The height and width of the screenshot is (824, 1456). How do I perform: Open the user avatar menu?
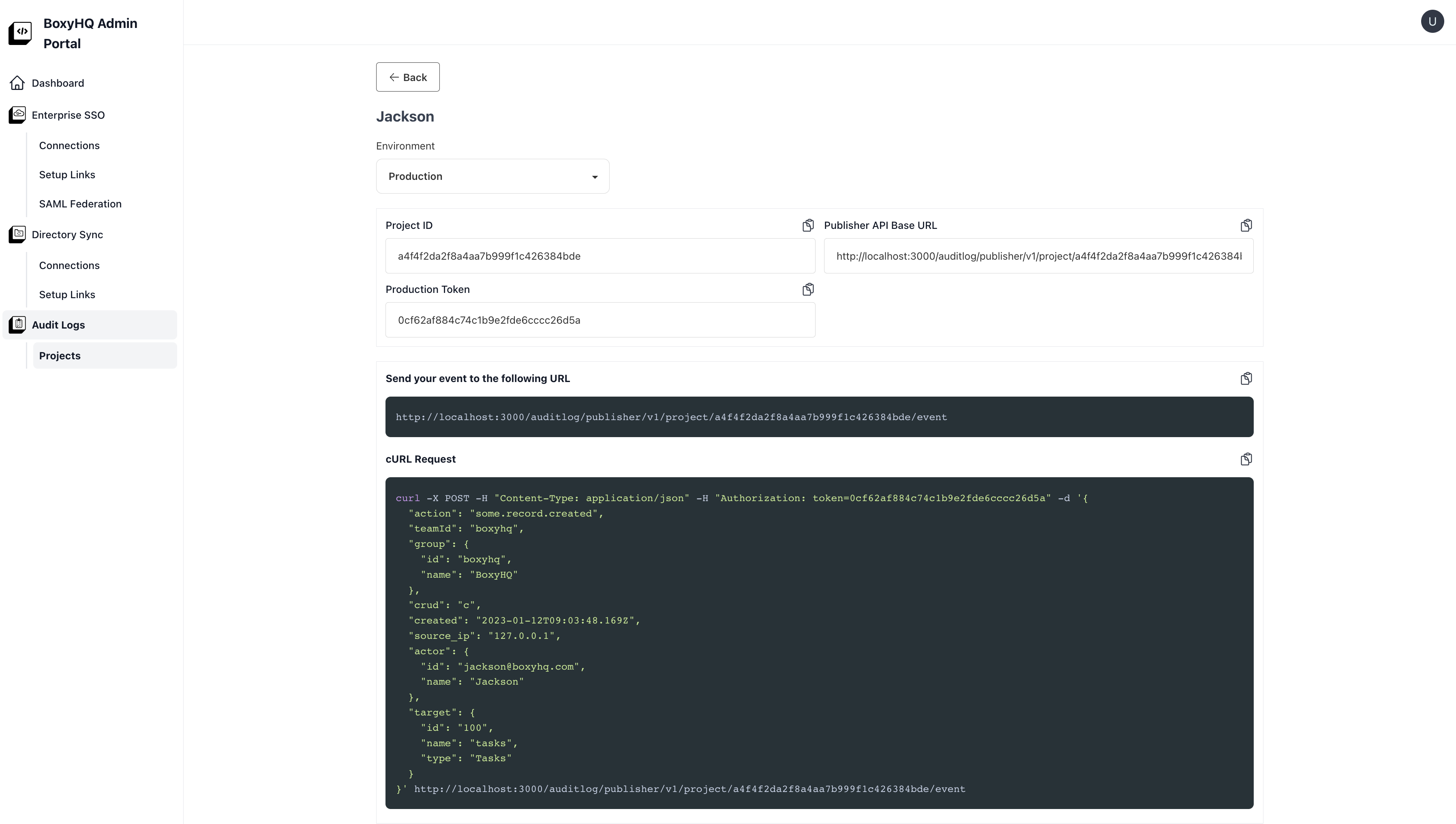[x=1432, y=21]
